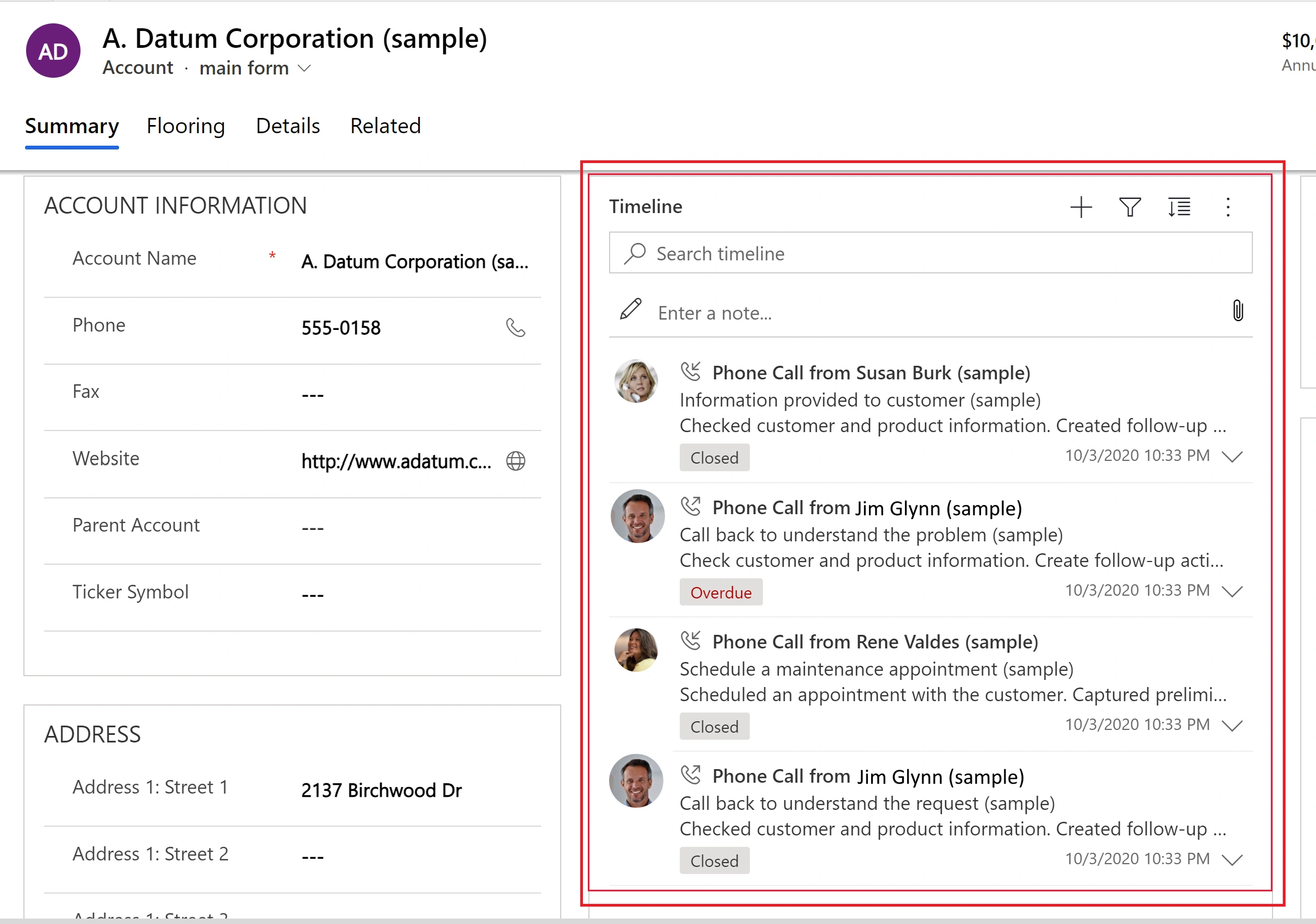Click the Account Name field value
Image resolution: width=1316 pixels, height=924 pixels.
tap(415, 262)
